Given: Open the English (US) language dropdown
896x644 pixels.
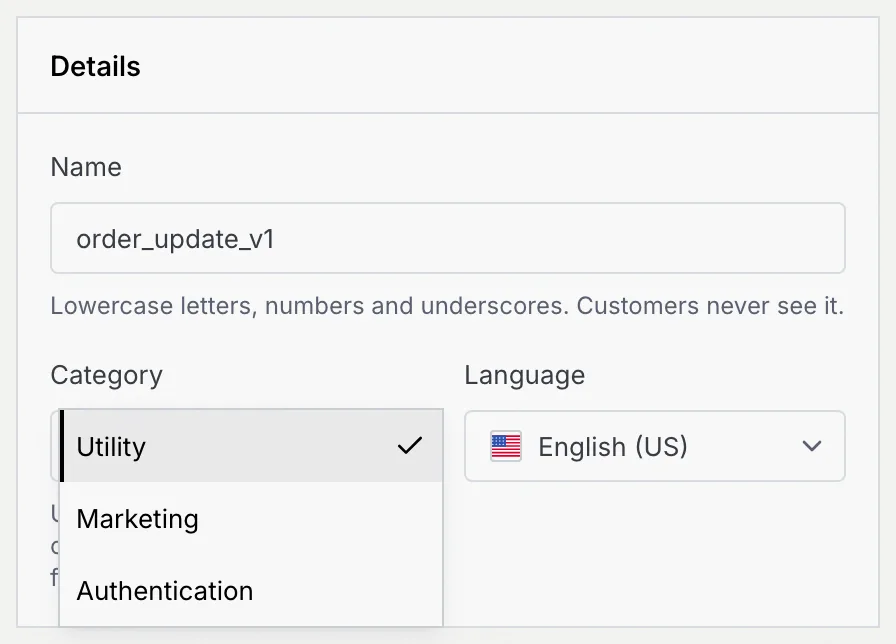Looking at the screenshot, I should (x=655, y=446).
